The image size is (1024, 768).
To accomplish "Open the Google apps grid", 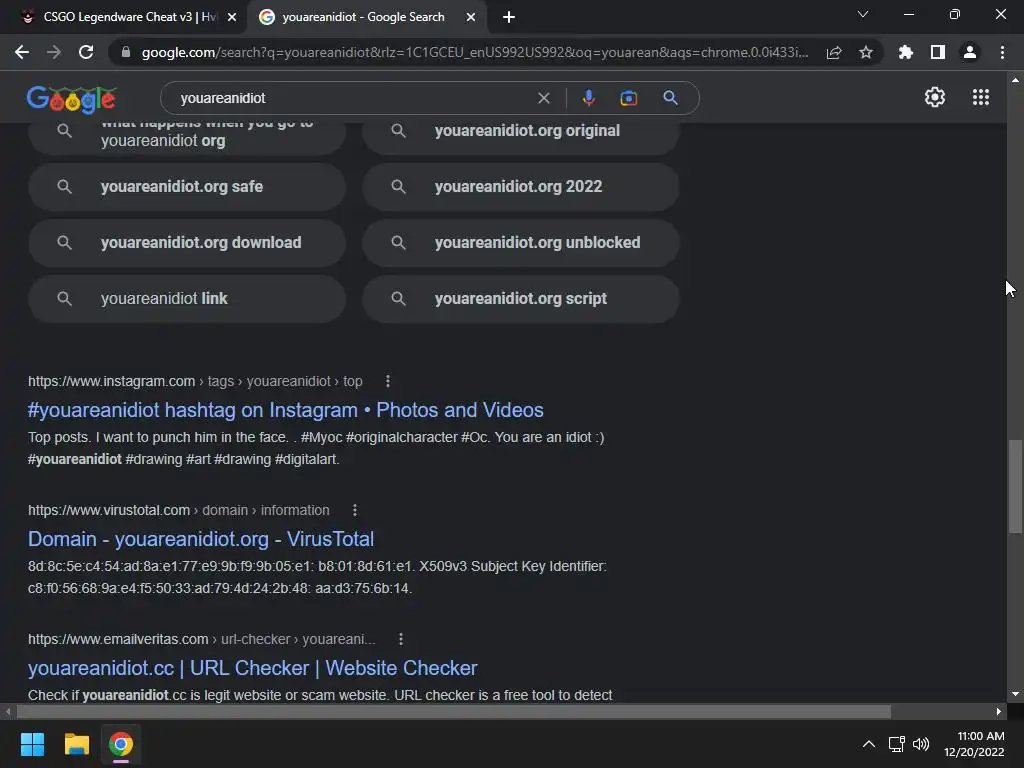I will 980,97.
